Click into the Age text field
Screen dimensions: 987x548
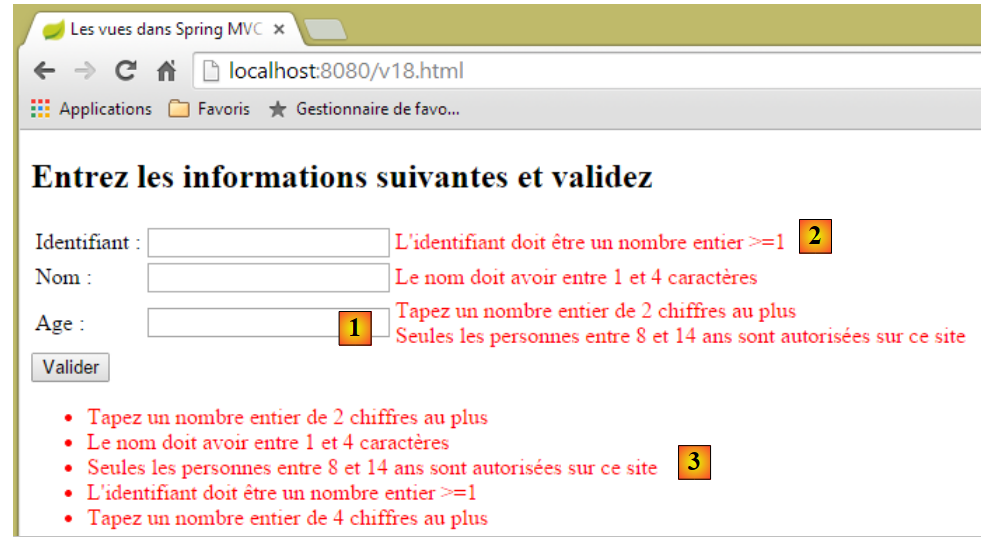[x=240, y=323]
